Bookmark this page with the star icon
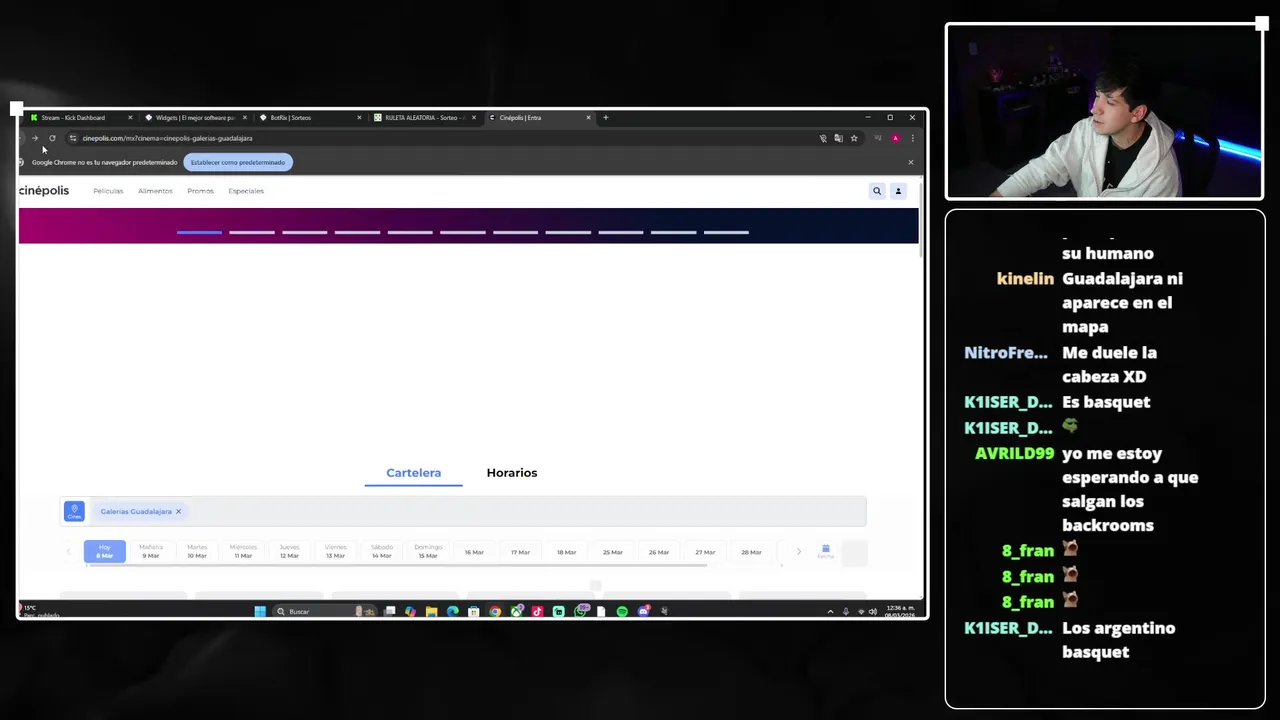 (x=854, y=138)
